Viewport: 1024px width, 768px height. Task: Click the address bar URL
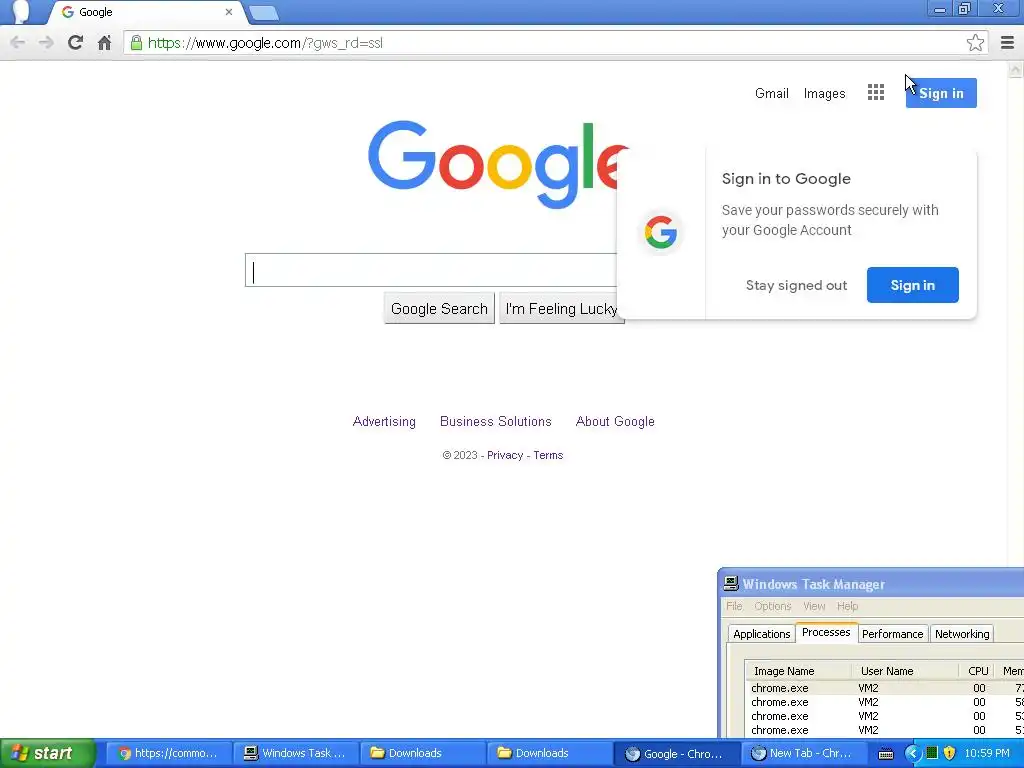(265, 43)
